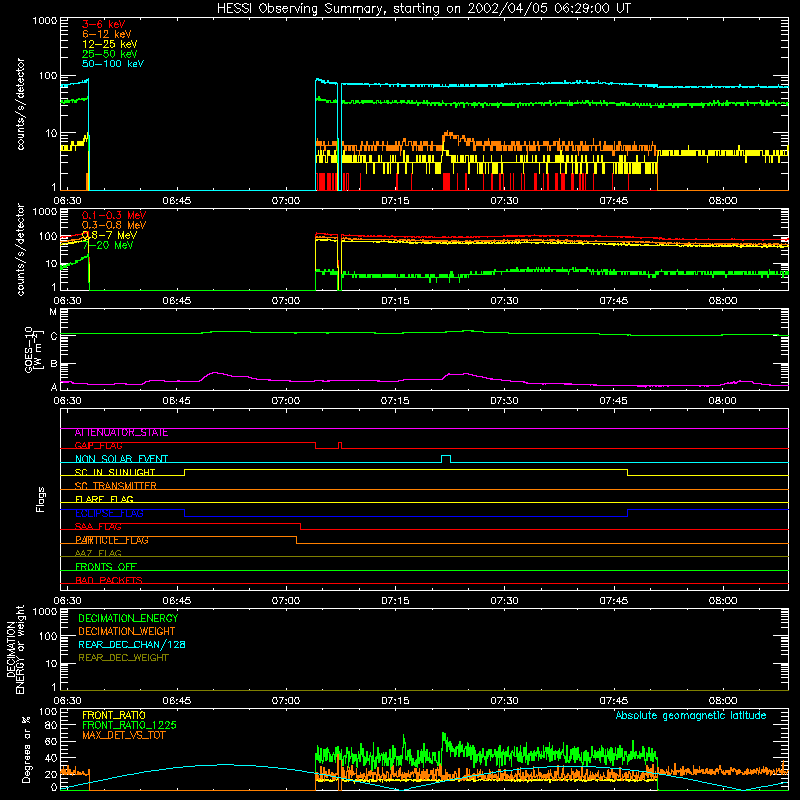Click the 07:30 time tick below MeV panel
The image size is (800, 800).
click(x=504, y=301)
